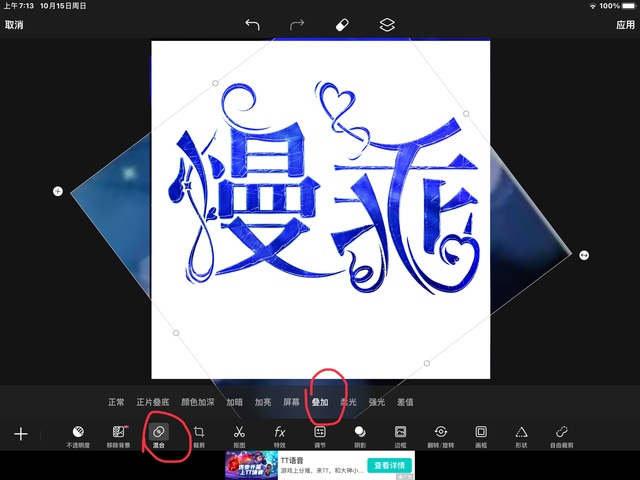The height and width of the screenshot is (480, 640).
Task: Open the 裁剪 crop tool
Action: tap(199, 435)
